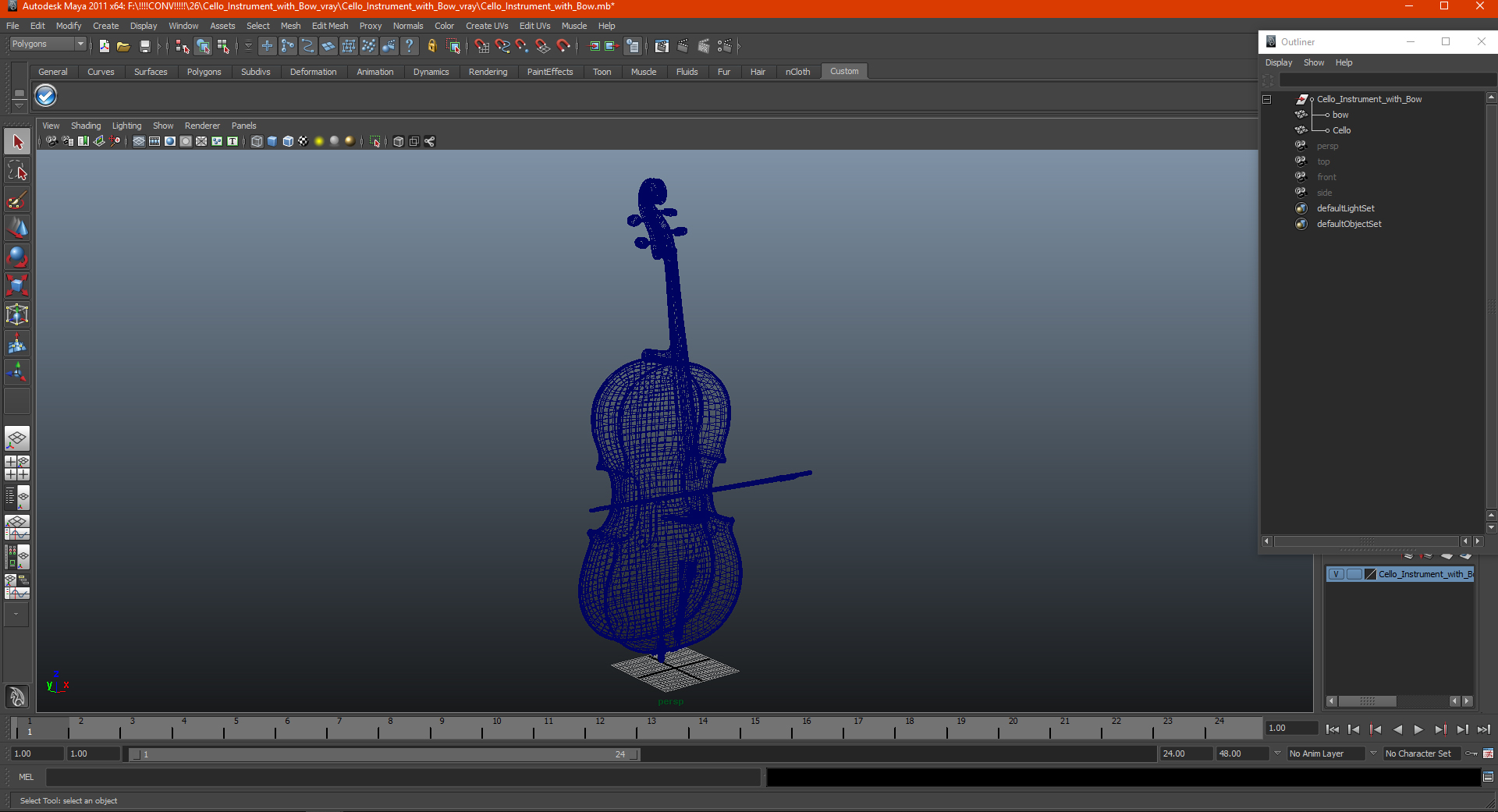Enable Snap to grids magnet icon
The image size is (1498, 812).
[482, 47]
